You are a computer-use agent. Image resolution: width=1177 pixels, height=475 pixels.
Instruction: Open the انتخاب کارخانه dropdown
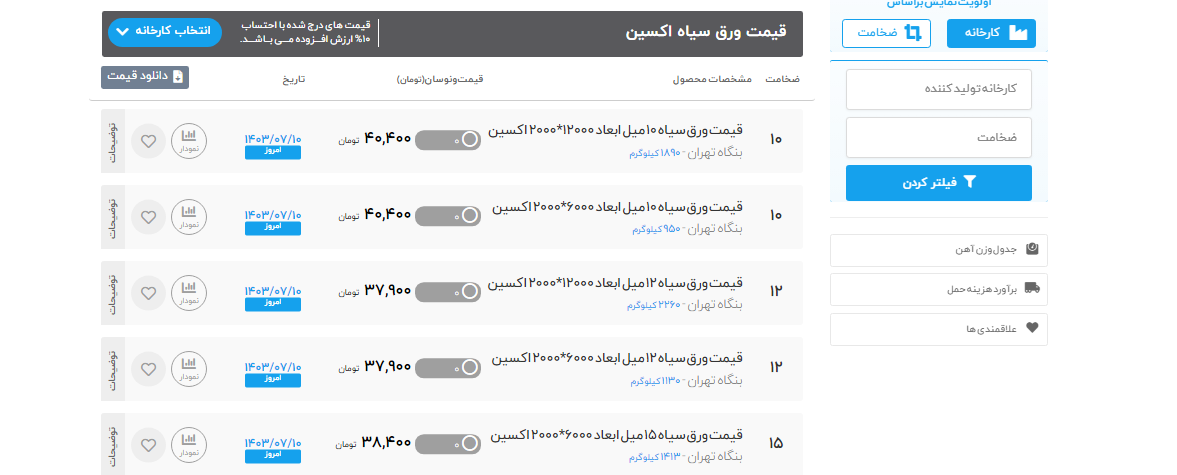pyautogui.click(x=165, y=31)
